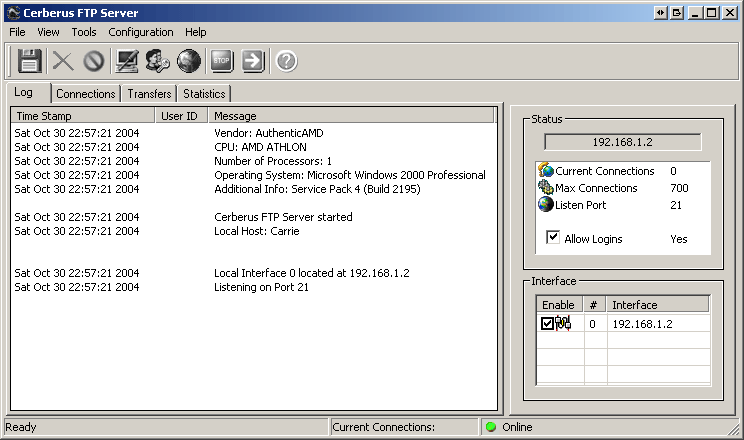Image resolution: width=744 pixels, height=440 pixels.
Task: Click the title bar double-arrow button
Action: 660,13
